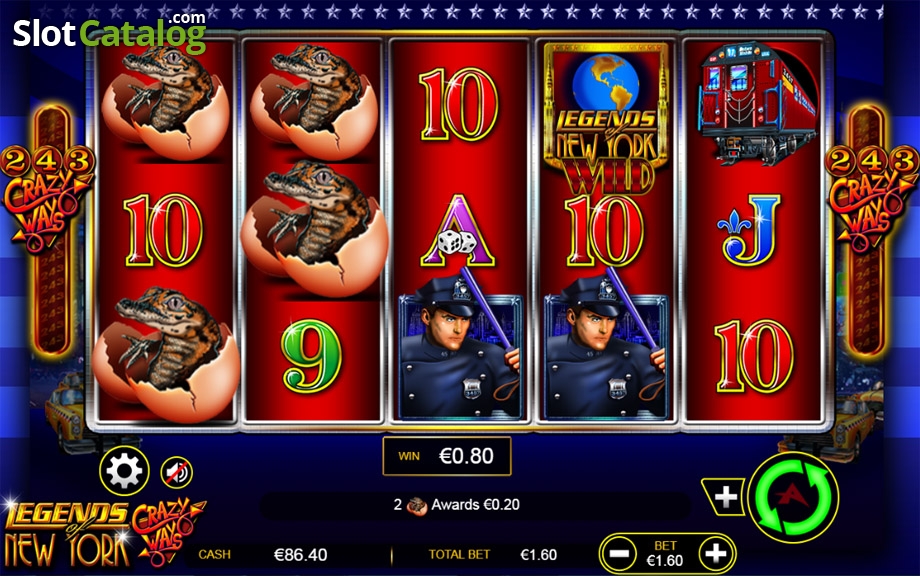This screenshot has height=576, width=920.
Task: Toggle the muted sound speaker icon
Action: pyautogui.click(x=176, y=472)
